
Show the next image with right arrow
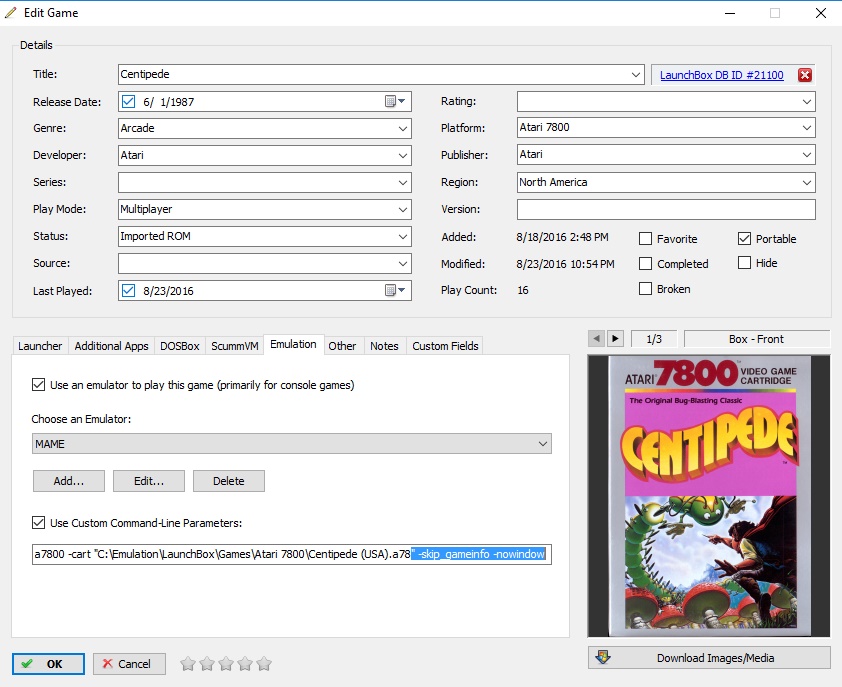[616, 339]
